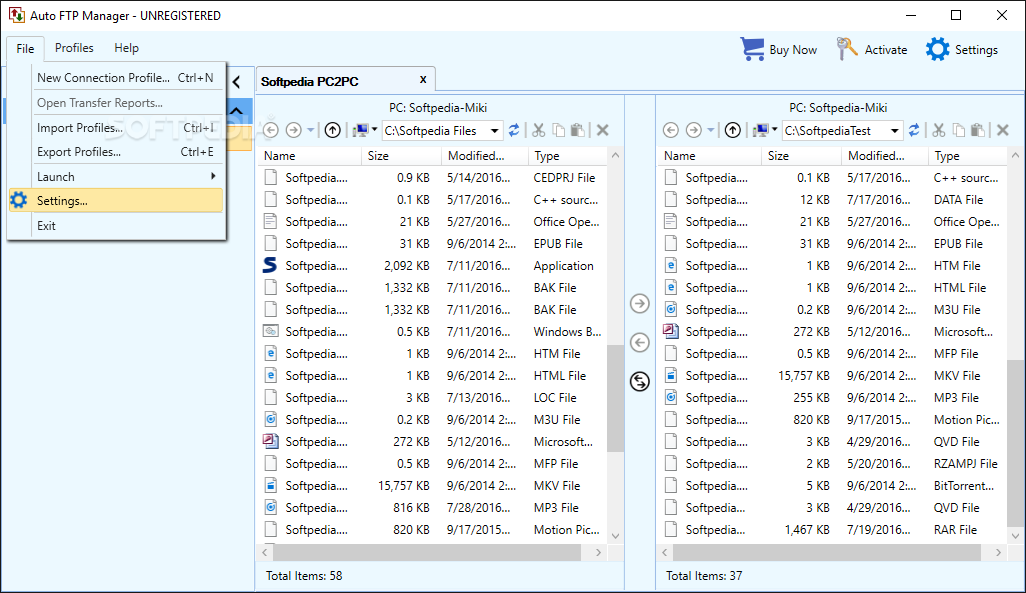Select the LOC File row in left pane
Screen dimensions: 1026x593
coord(433,397)
